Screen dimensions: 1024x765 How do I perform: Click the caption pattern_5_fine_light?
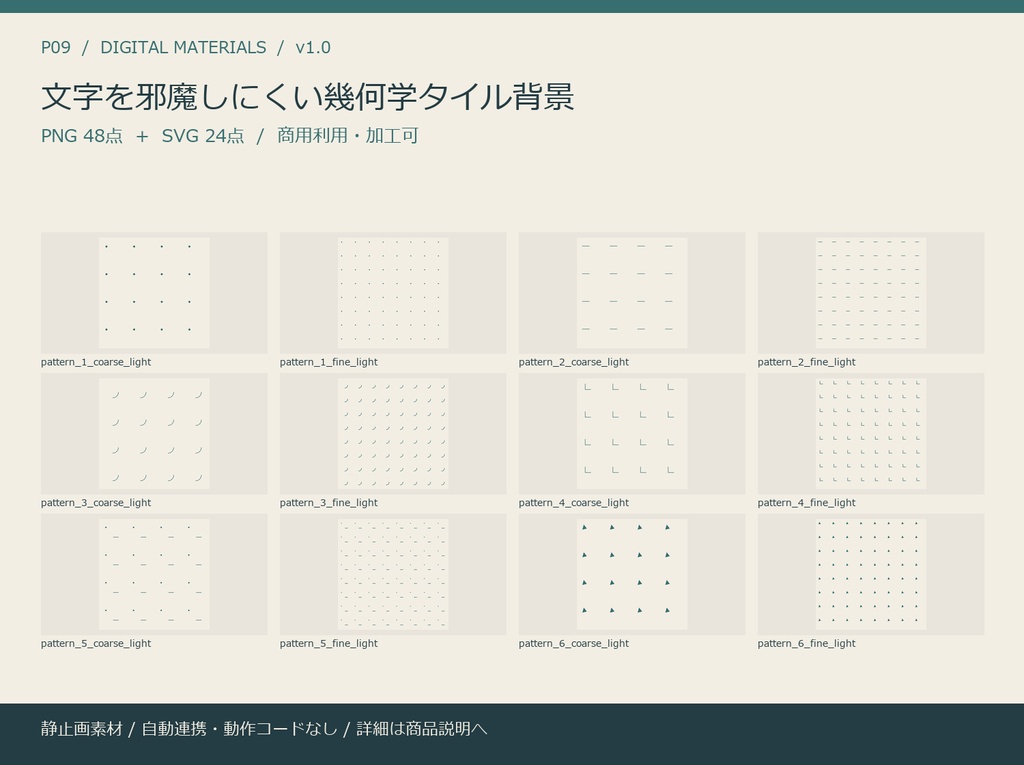tap(329, 643)
